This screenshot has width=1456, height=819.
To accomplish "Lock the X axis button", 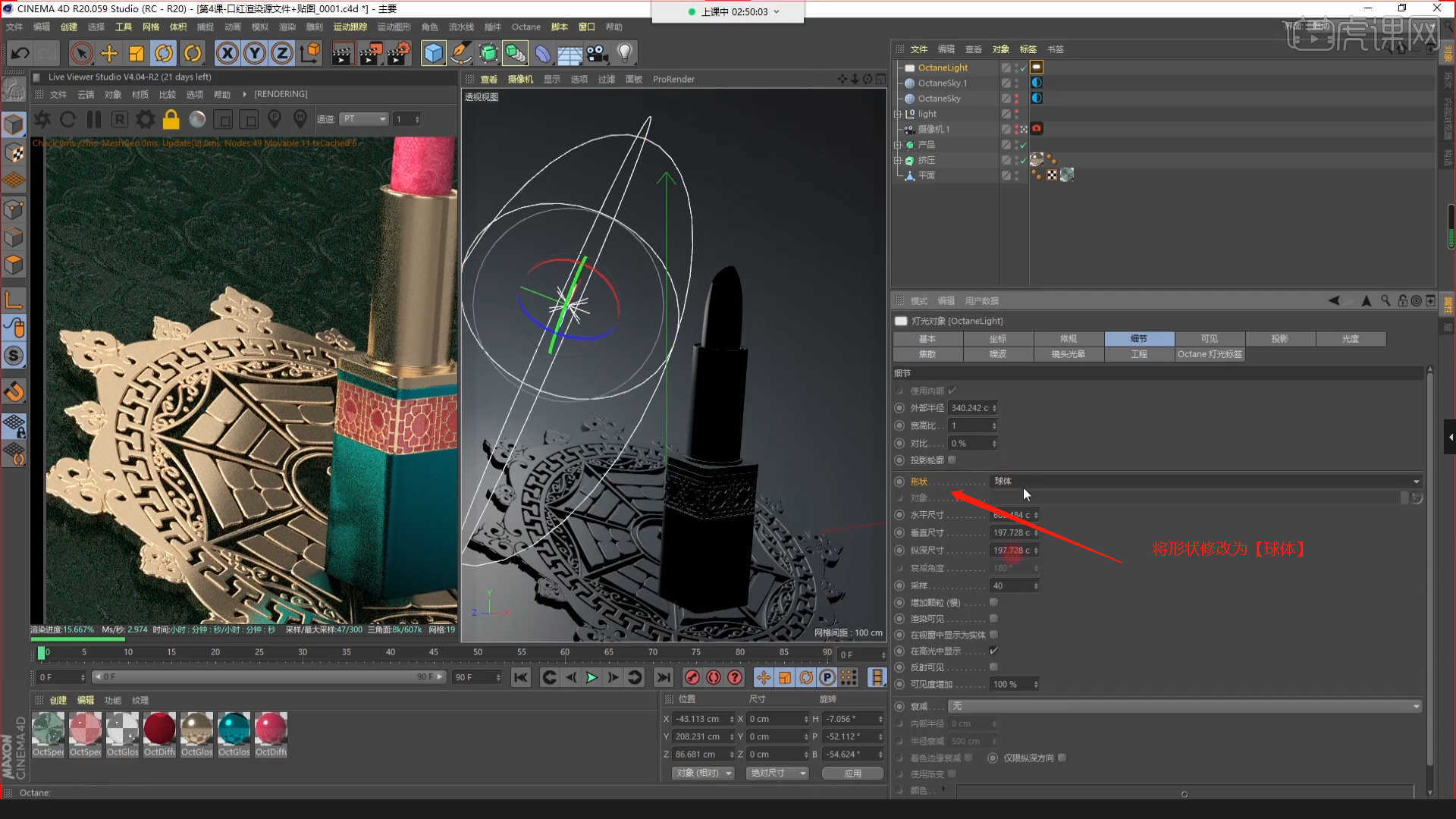I will tap(227, 53).
